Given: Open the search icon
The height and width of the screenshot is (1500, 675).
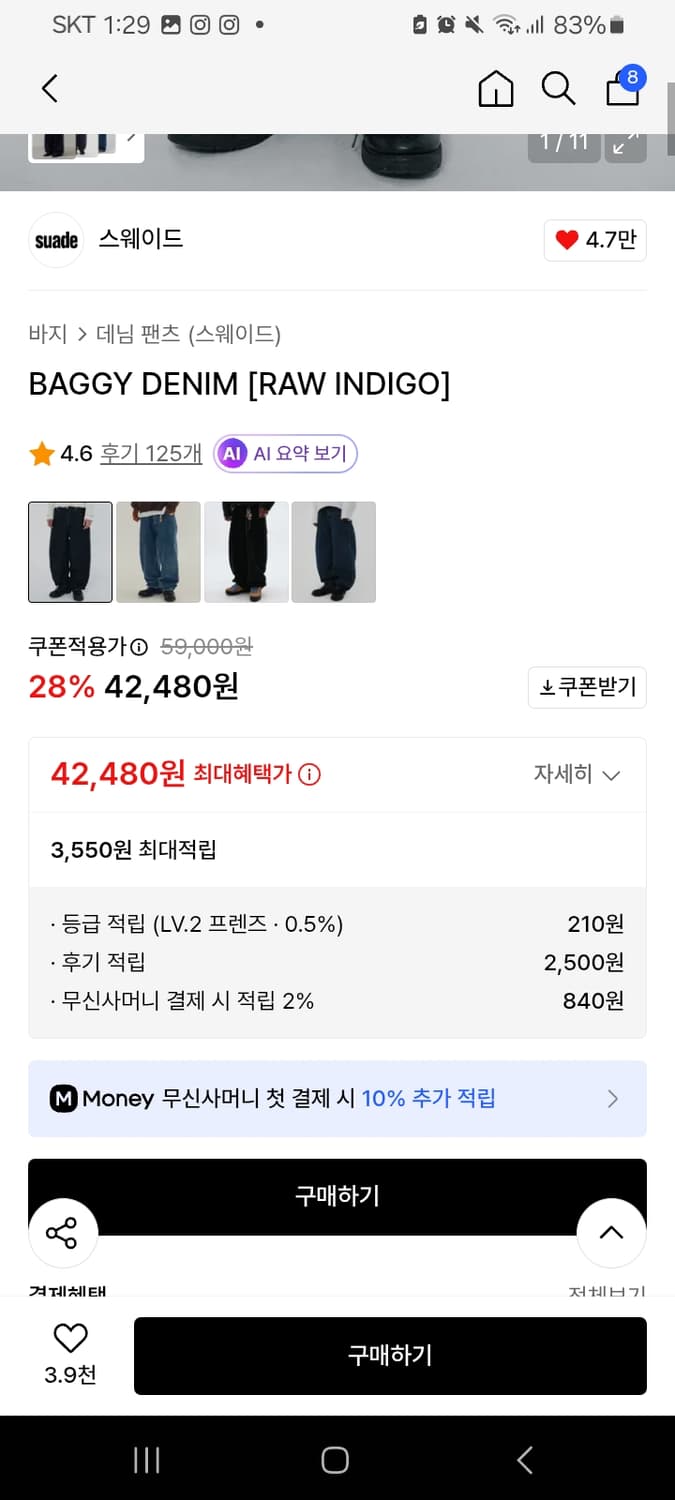Looking at the screenshot, I should (558, 88).
